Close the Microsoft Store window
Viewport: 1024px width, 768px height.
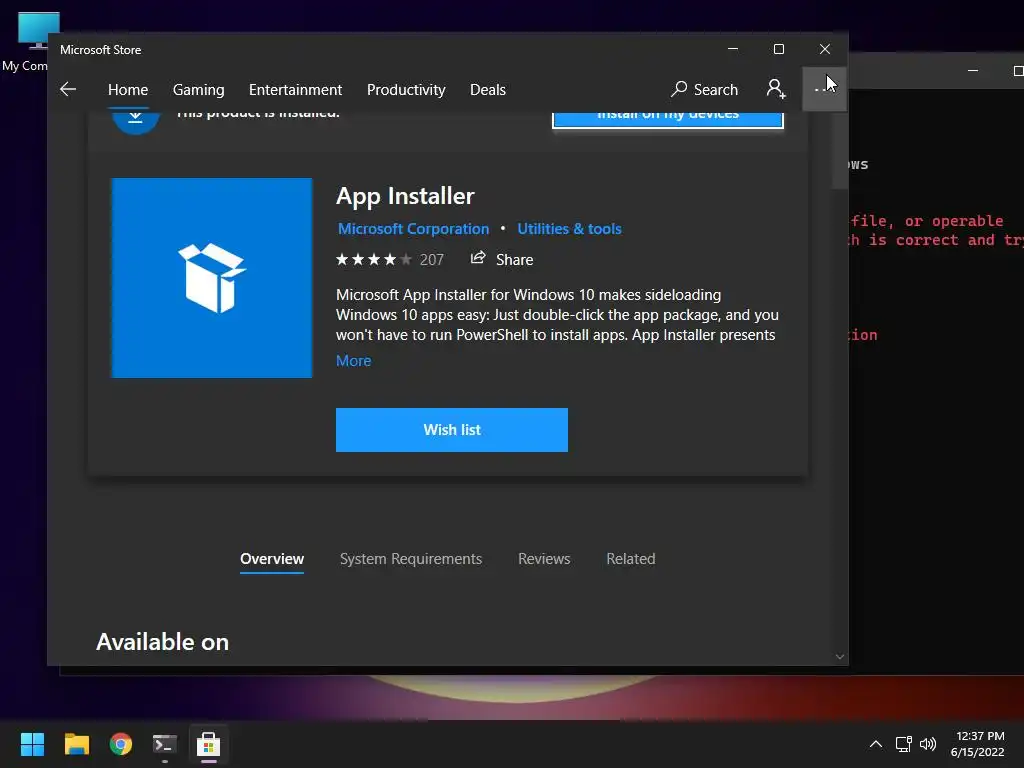(825, 49)
